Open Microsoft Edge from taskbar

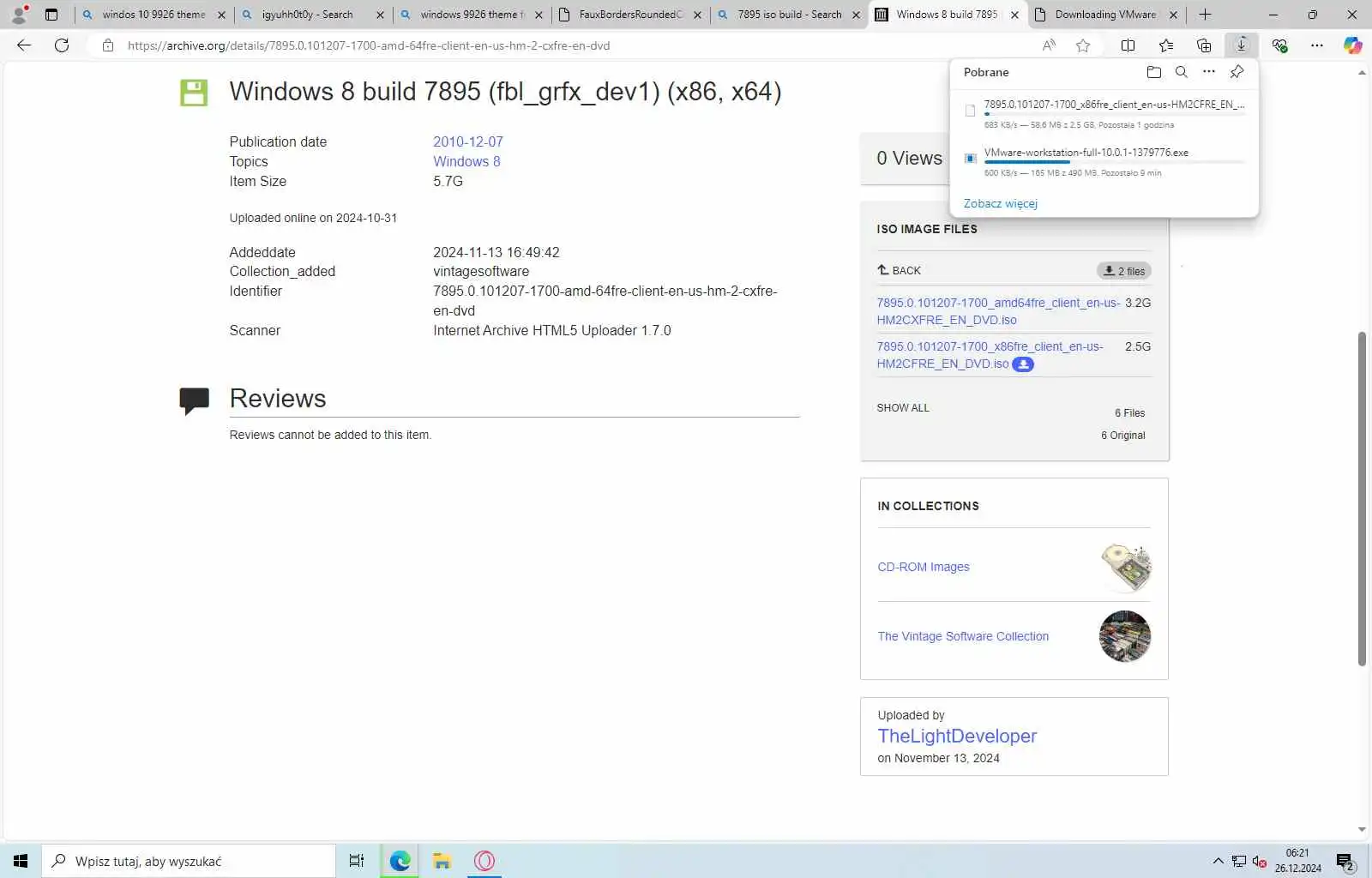click(x=400, y=861)
